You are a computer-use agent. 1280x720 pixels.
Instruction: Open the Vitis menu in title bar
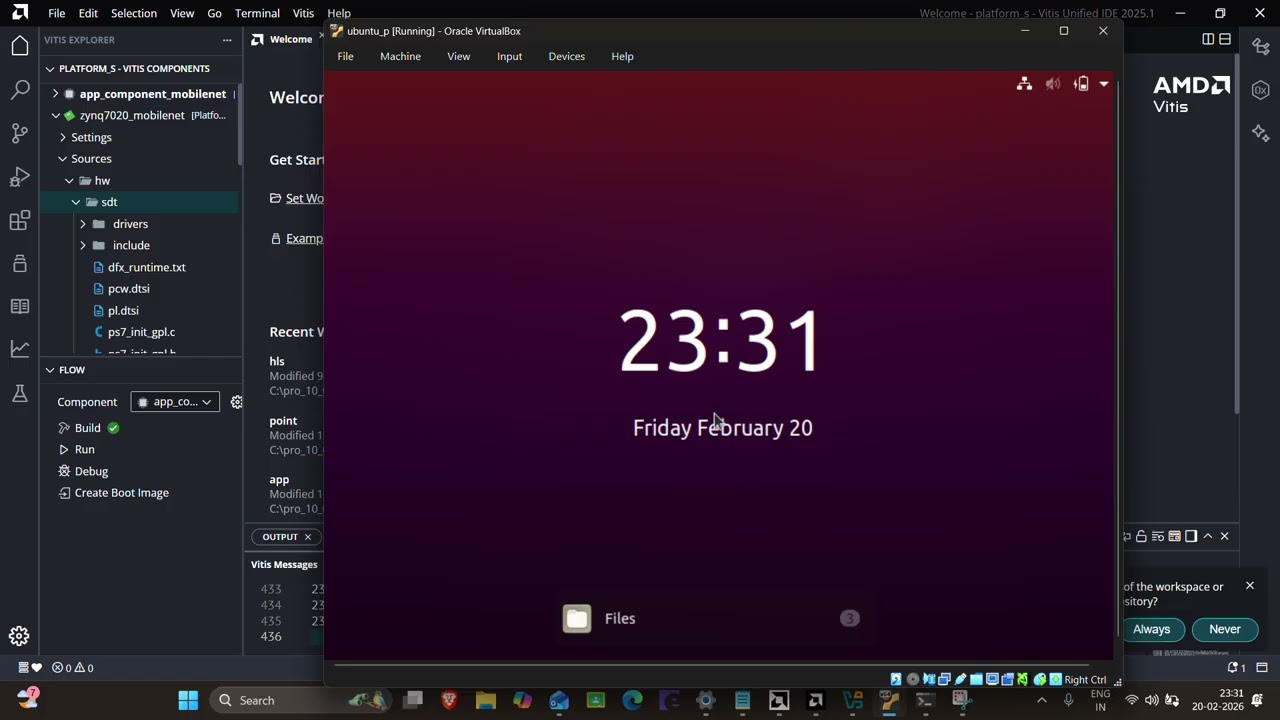tap(303, 13)
